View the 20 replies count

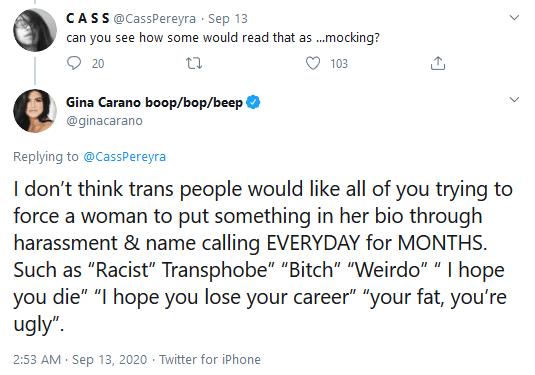[98, 64]
